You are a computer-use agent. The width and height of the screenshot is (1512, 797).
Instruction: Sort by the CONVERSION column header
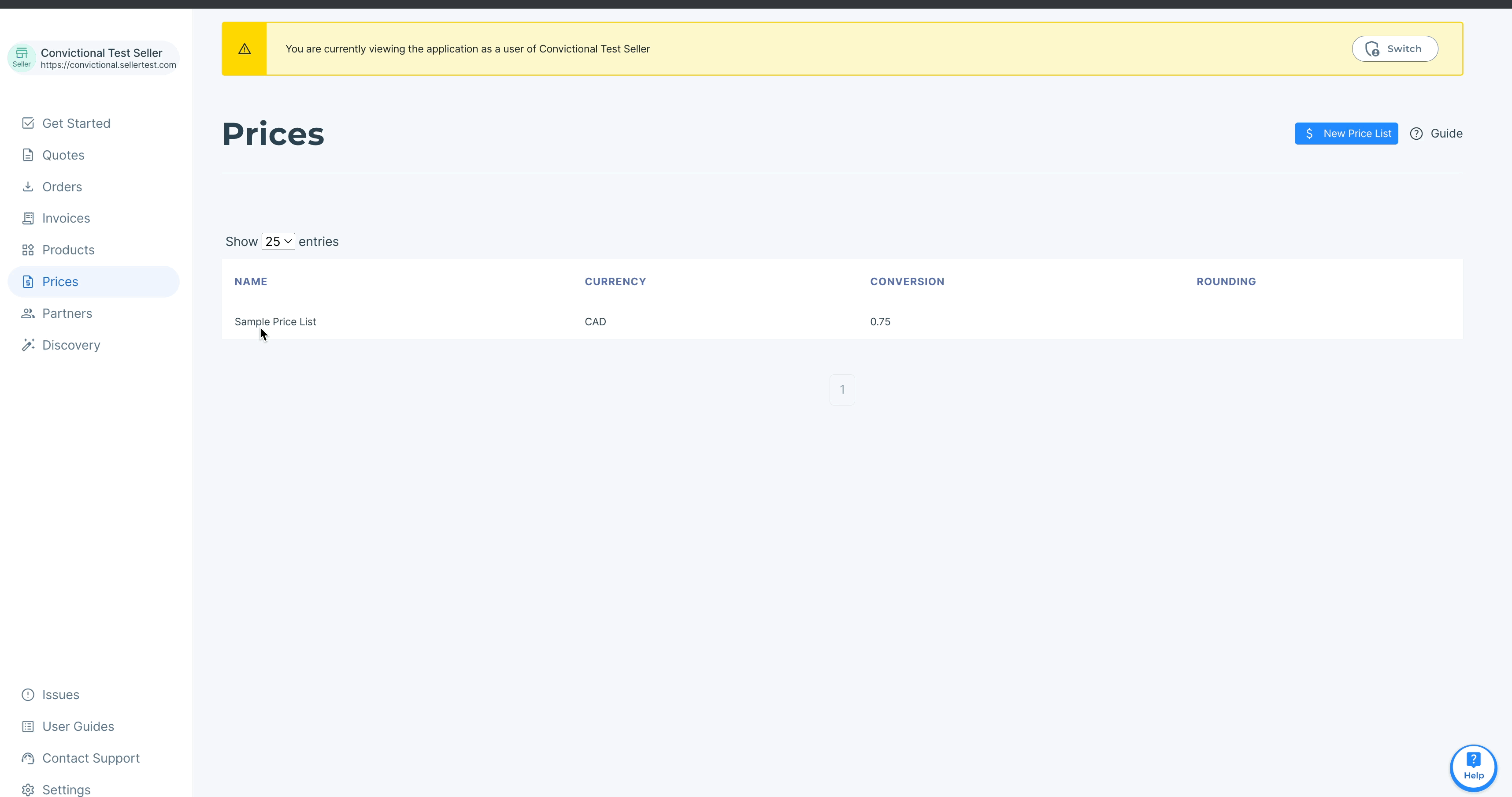907,282
